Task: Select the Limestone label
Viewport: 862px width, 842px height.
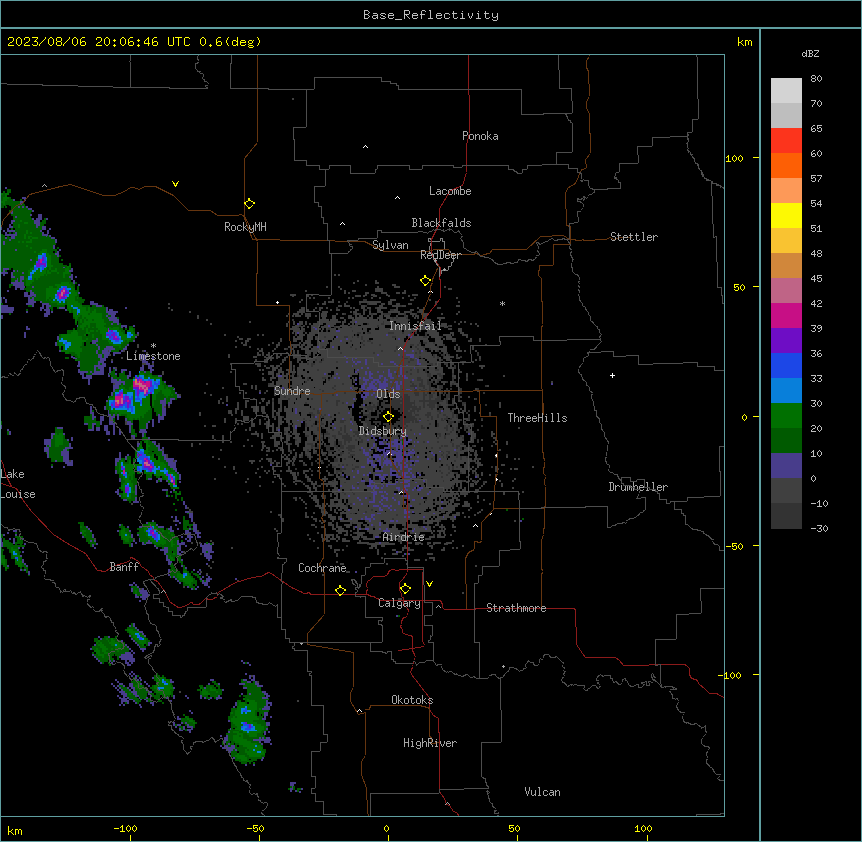Action: point(153,356)
